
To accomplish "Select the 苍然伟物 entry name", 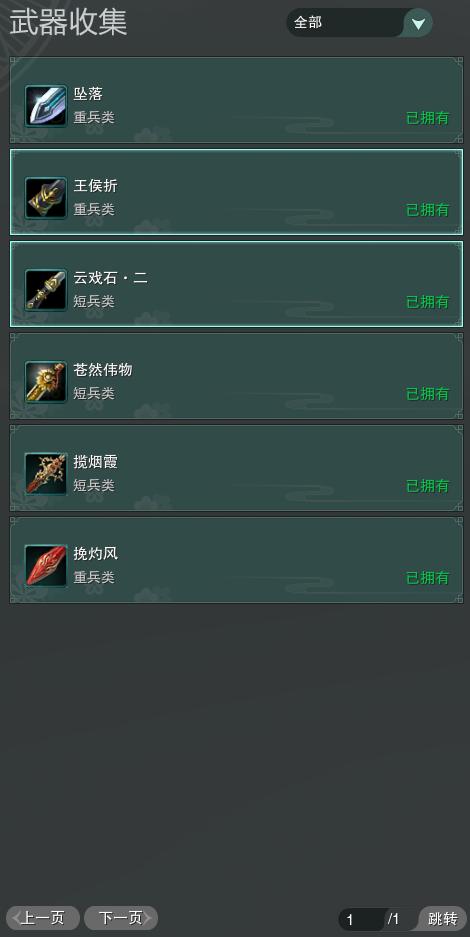I will (103, 370).
